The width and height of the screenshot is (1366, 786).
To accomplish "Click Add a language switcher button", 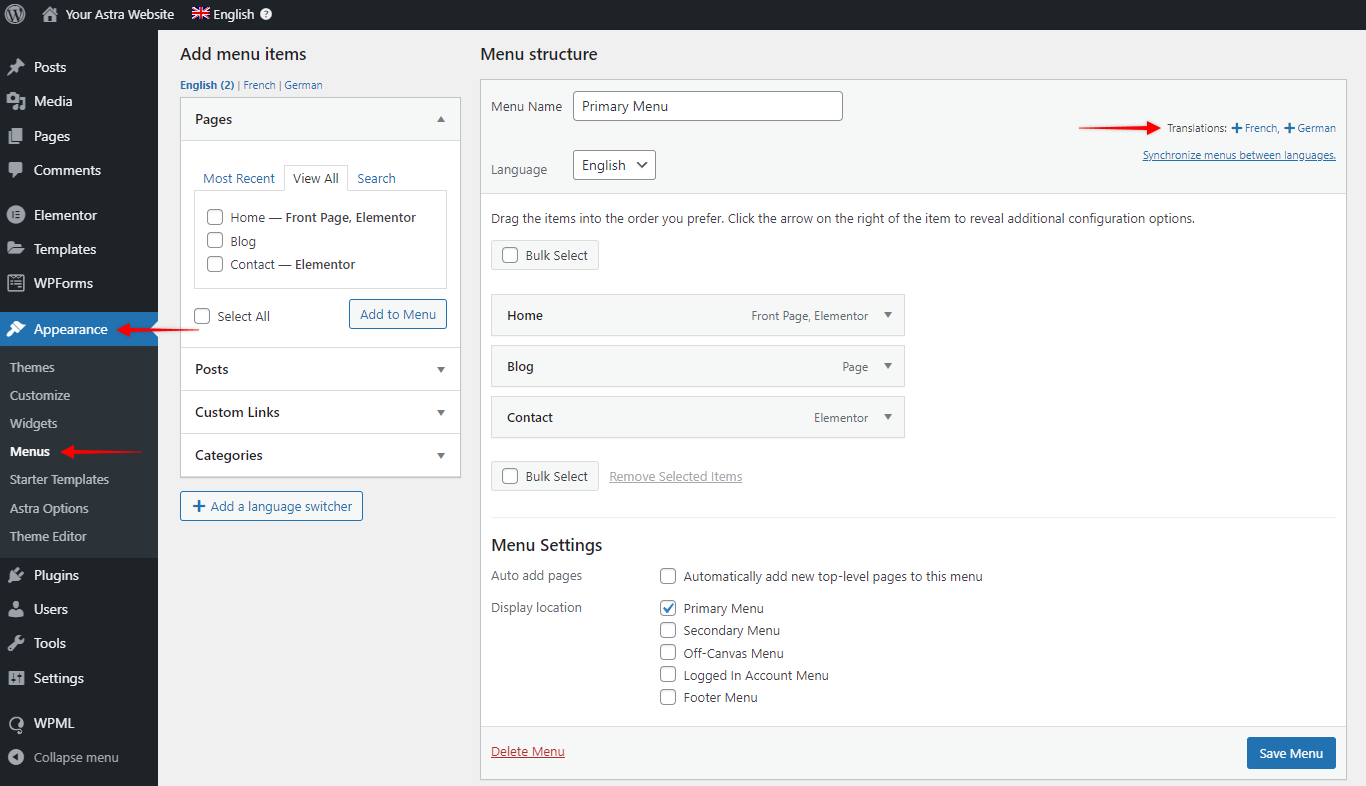I will [x=271, y=506].
